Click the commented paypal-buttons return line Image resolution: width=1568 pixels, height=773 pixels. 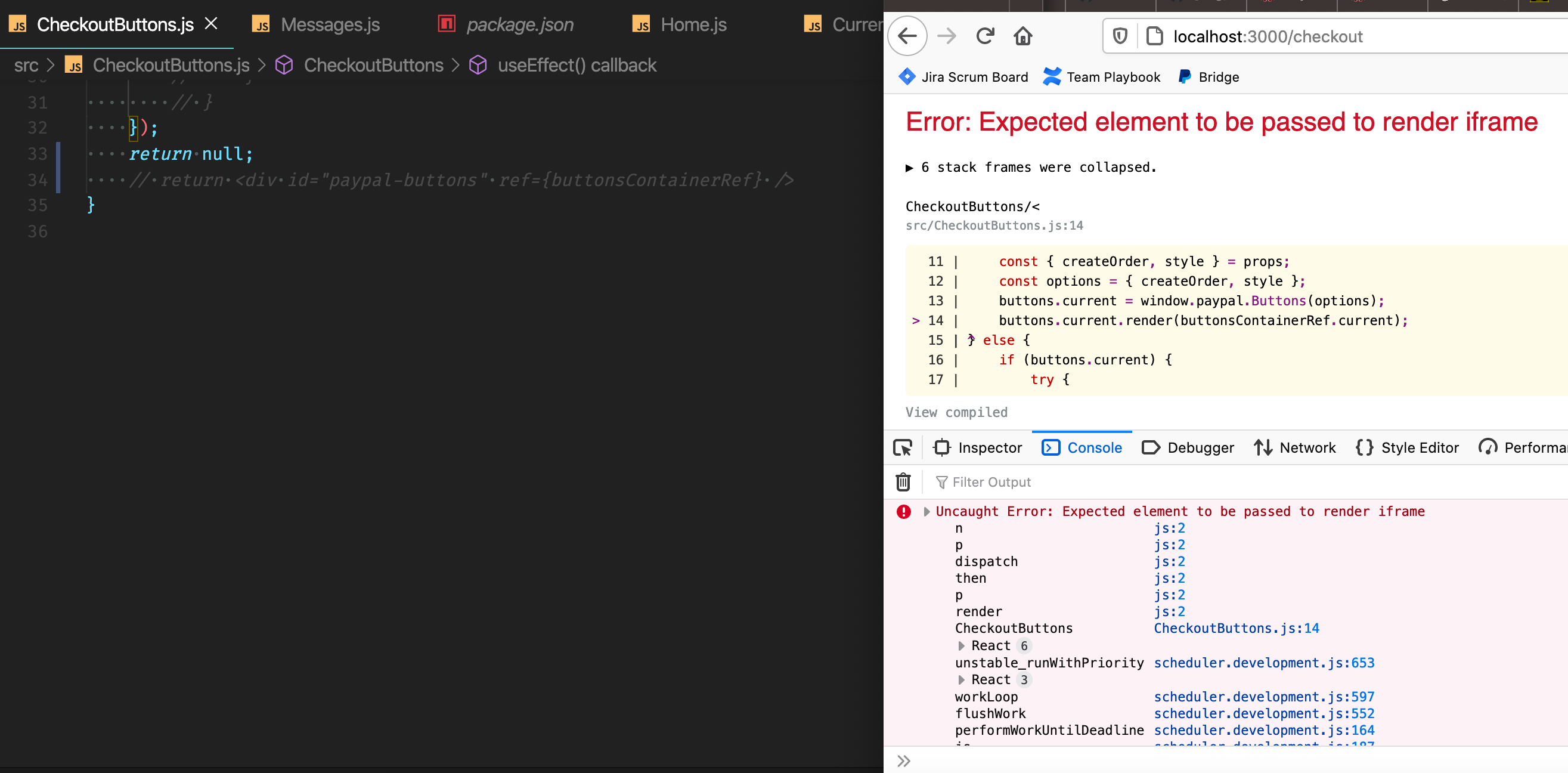tap(461, 180)
